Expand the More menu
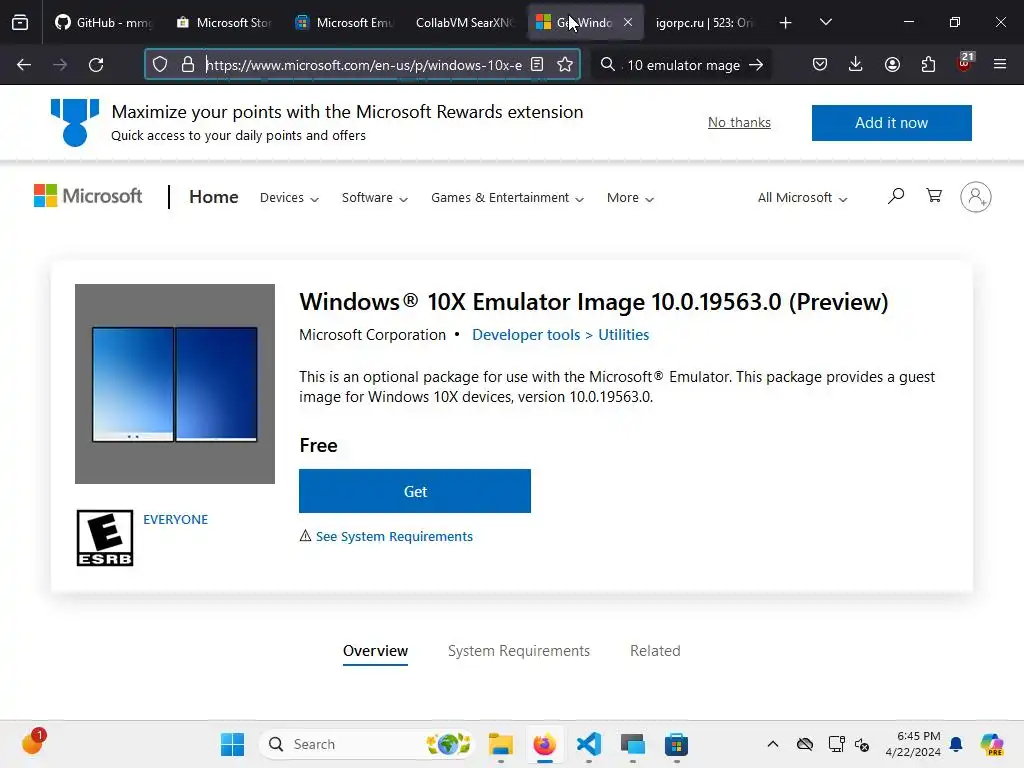1024x768 pixels. (630, 198)
